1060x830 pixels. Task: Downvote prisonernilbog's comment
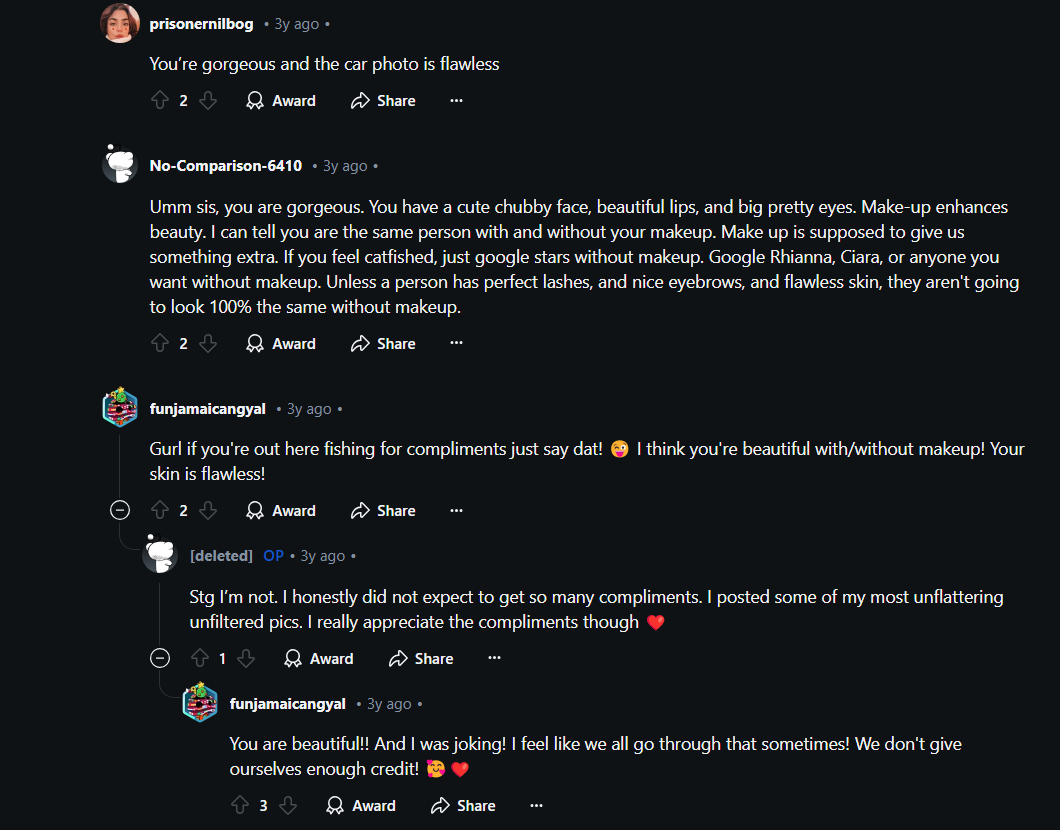click(x=208, y=101)
